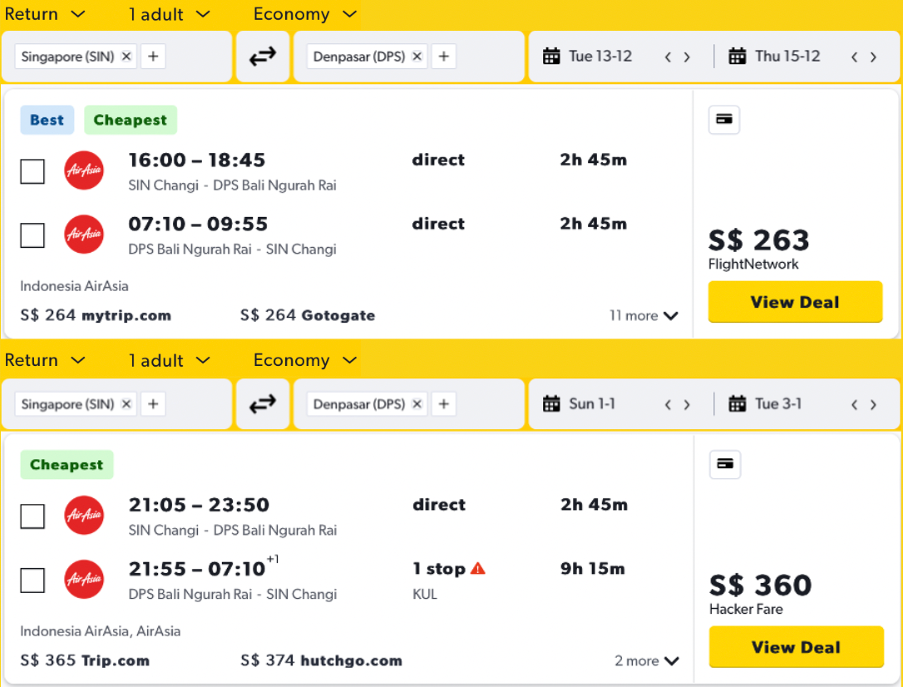Screen dimensions: 904x688
Task: Remove Singapore (SIN) from top search
Action: (x=126, y=57)
